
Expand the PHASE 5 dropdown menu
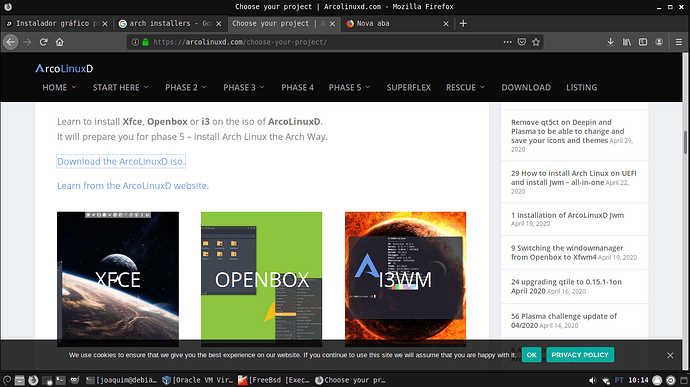click(349, 88)
